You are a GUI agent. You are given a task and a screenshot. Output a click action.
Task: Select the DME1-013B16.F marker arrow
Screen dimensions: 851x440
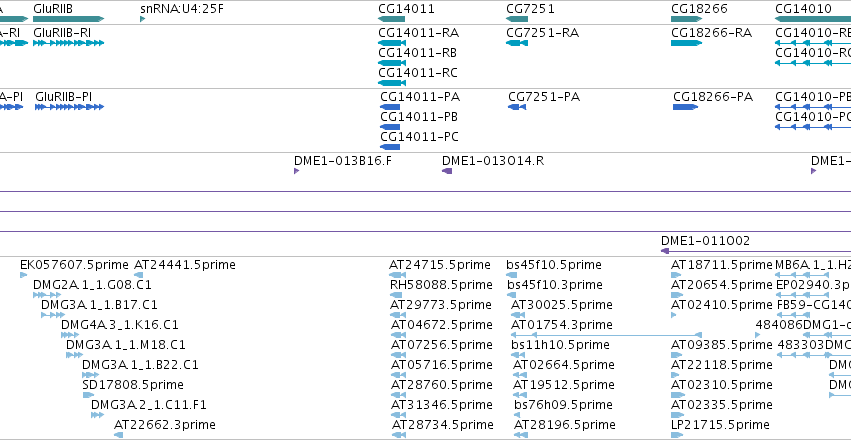click(x=296, y=171)
